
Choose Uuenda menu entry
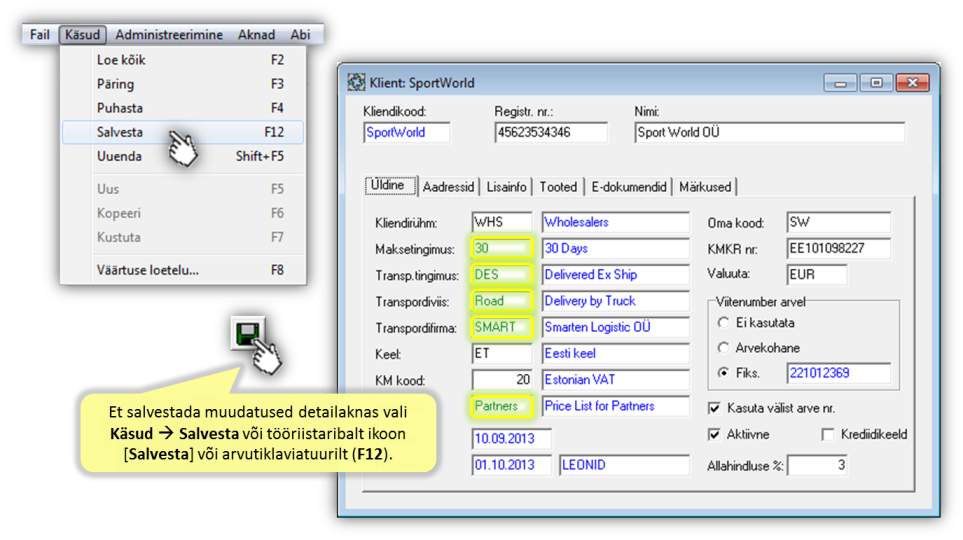[183, 156]
